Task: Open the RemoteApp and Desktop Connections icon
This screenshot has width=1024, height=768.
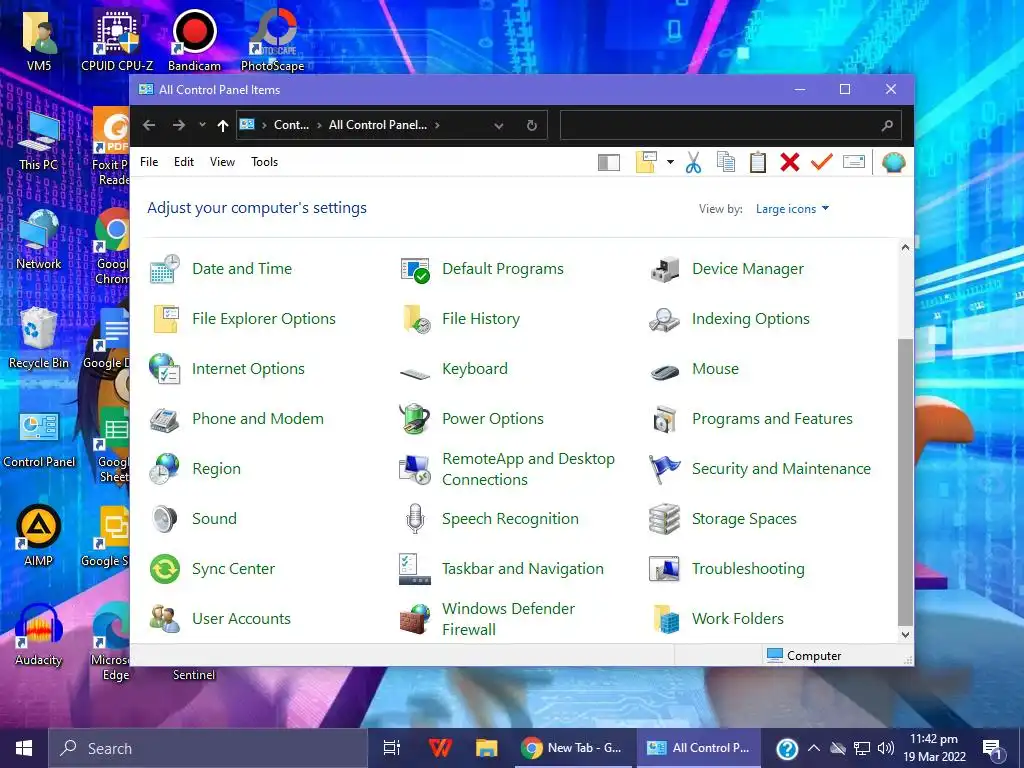Action: pos(415,469)
